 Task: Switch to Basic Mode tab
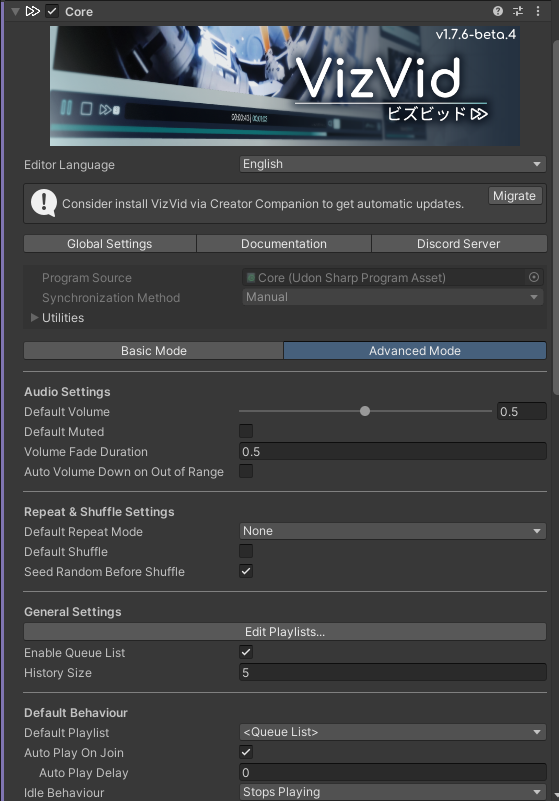tap(153, 351)
